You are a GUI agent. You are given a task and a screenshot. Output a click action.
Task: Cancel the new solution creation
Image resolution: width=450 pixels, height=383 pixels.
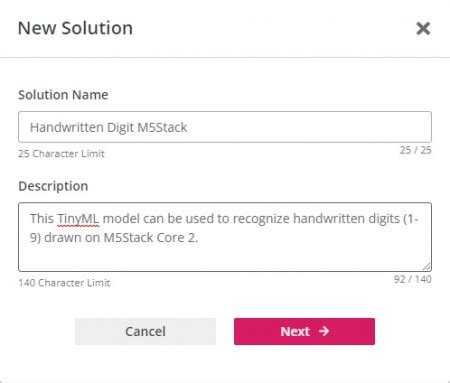(145, 331)
